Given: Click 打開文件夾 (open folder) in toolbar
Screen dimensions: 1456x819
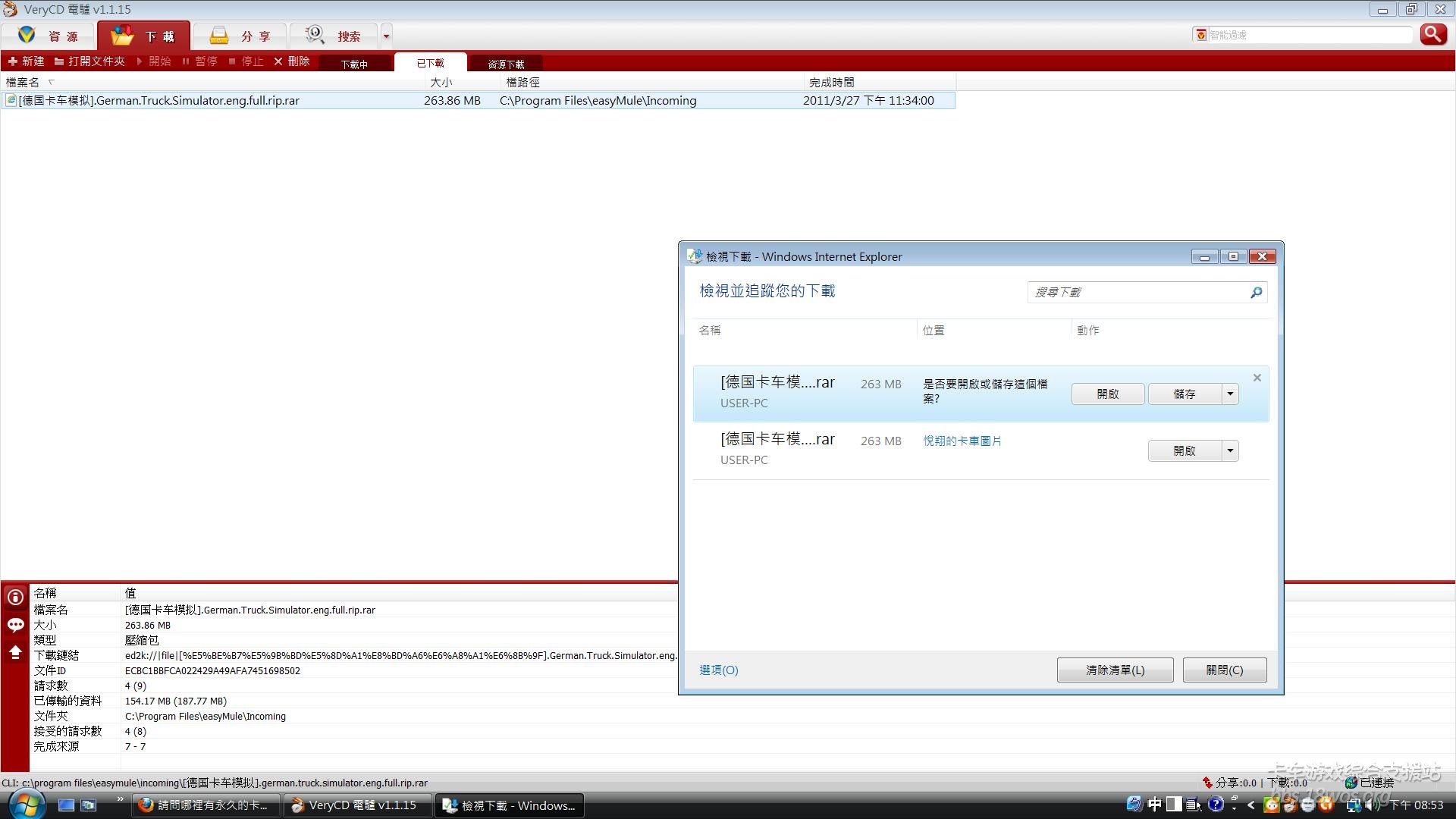Looking at the screenshot, I should point(89,61).
